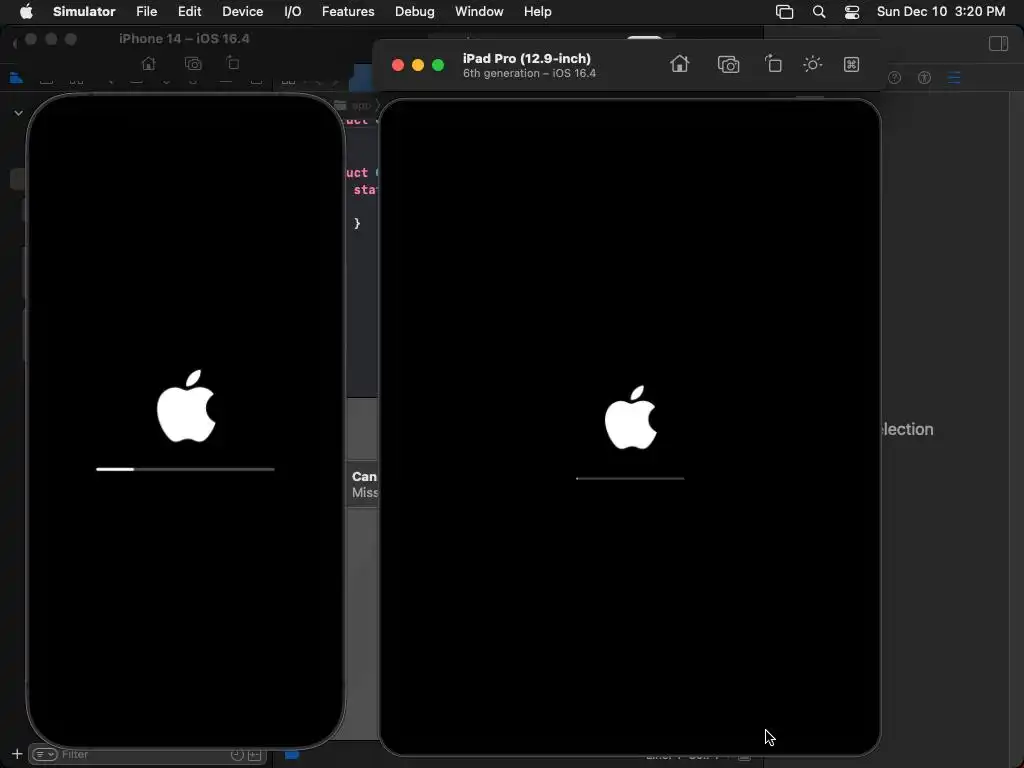Open Xcode Accessibility inspector icon
This screenshot has width=1024, height=768.
(924, 78)
